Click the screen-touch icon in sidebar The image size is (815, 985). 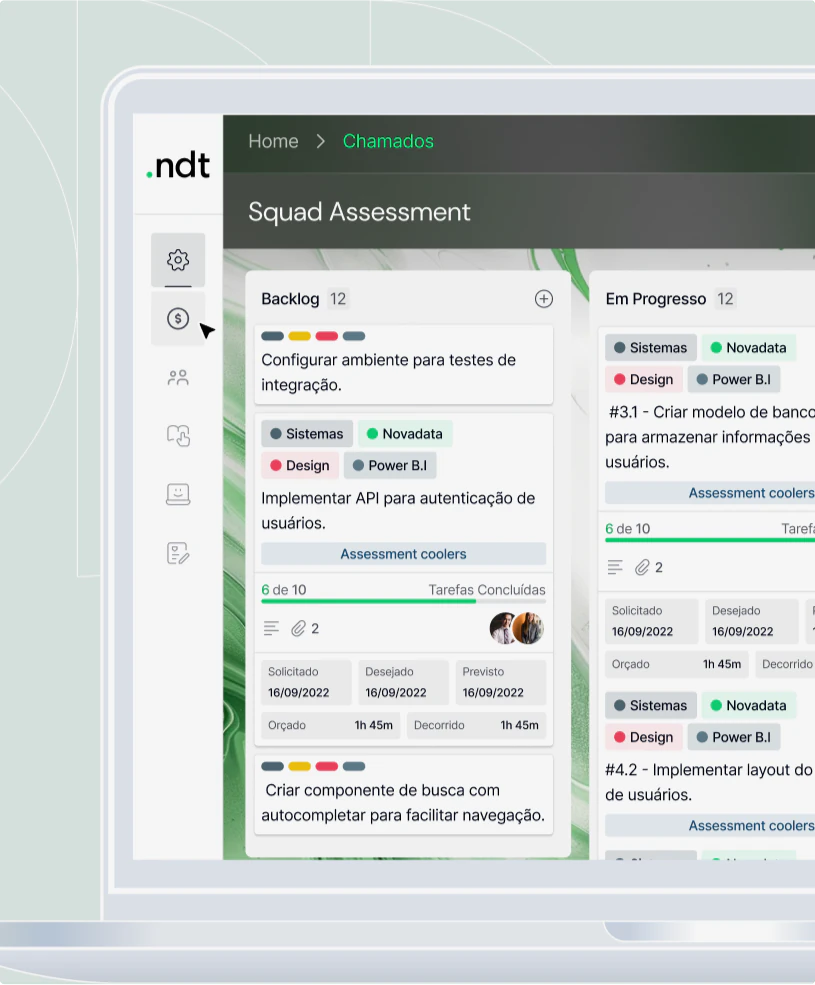(x=178, y=435)
